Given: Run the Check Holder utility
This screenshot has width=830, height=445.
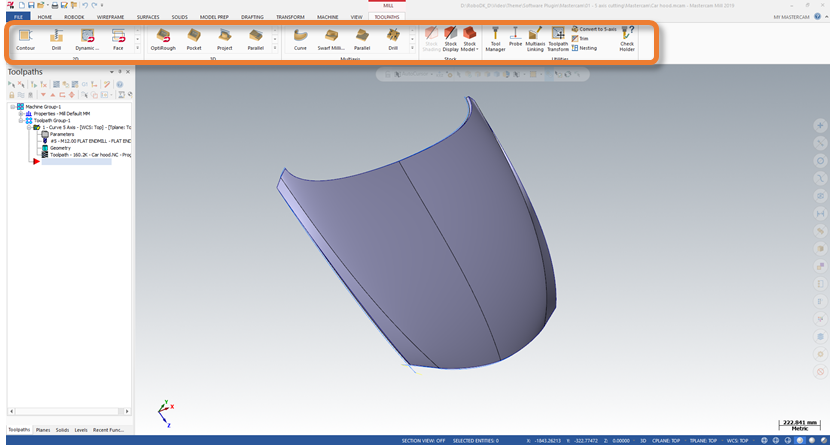Looking at the screenshot, I should click(x=627, y=38).
